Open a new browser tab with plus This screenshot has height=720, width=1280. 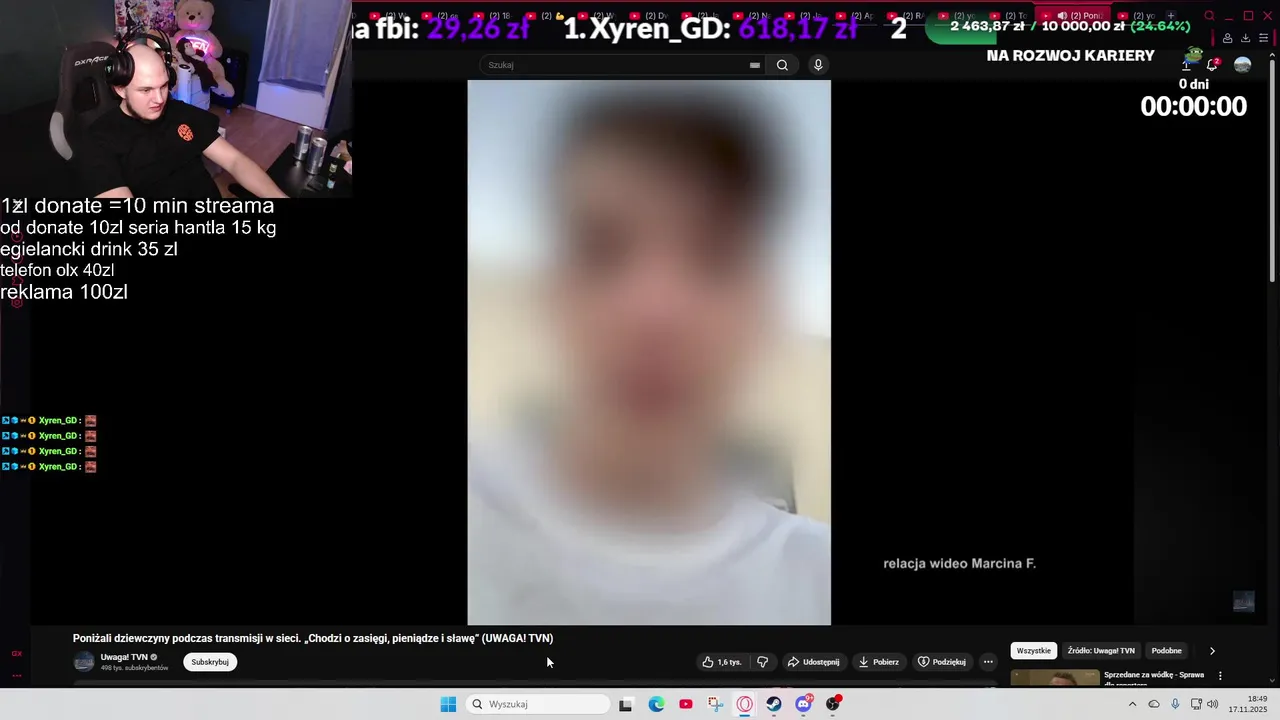pos(1171,16)
